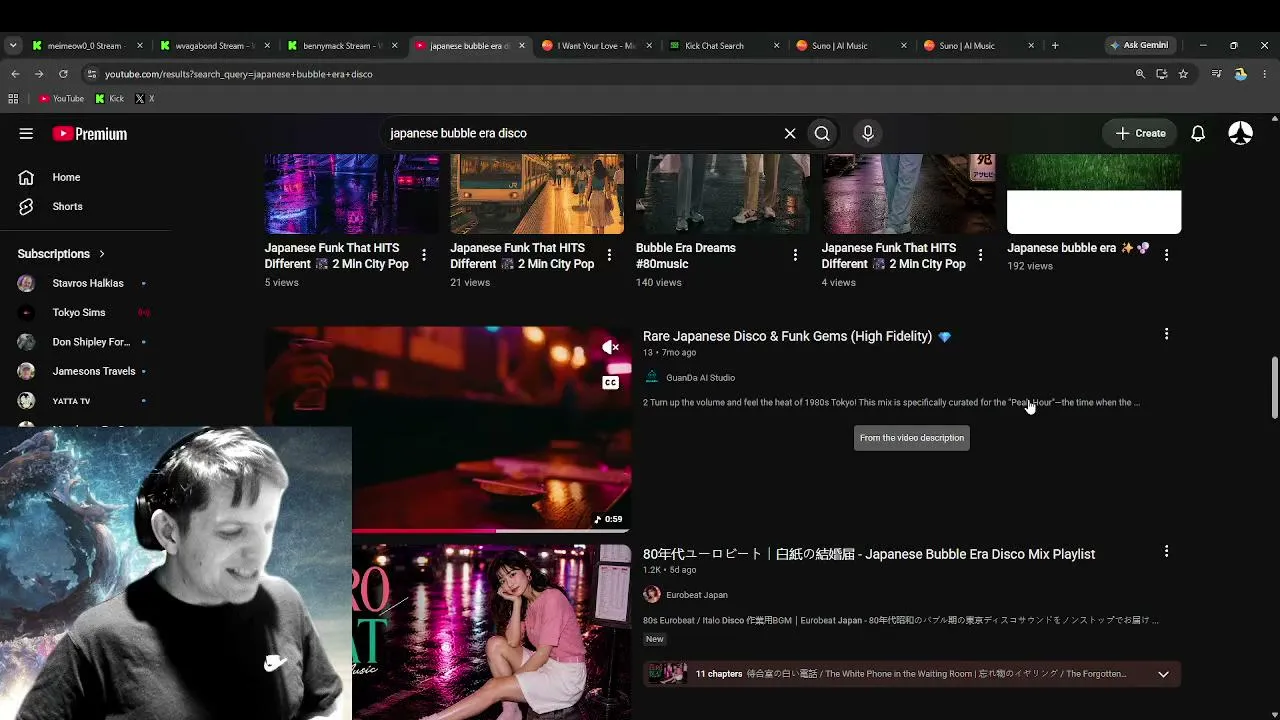Open the Japanese bubble era short title
The image size is (1280, 720).
[x=1078, y=248]
